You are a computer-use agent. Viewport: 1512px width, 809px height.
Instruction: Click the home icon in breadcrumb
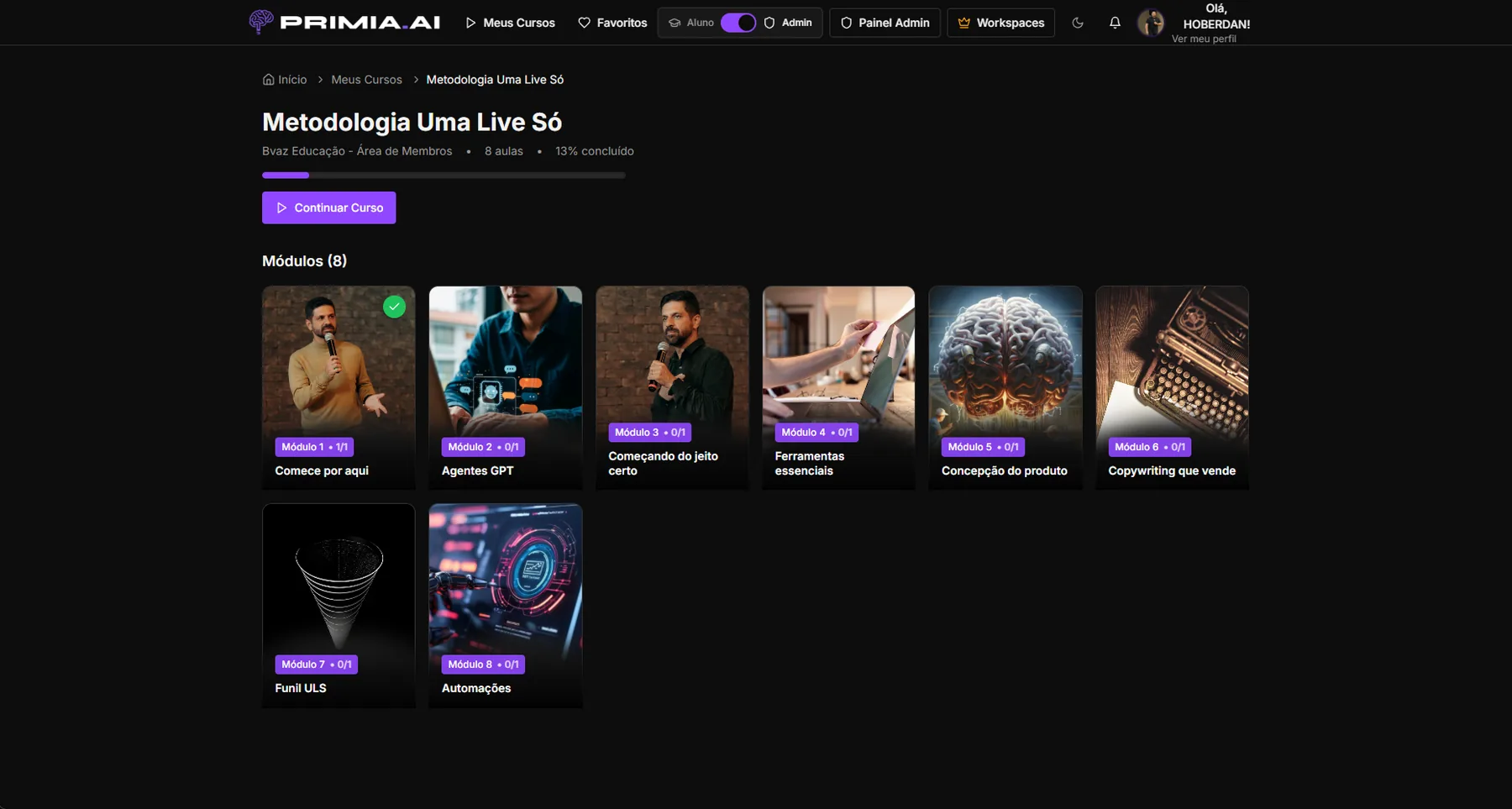coord(269,80)
